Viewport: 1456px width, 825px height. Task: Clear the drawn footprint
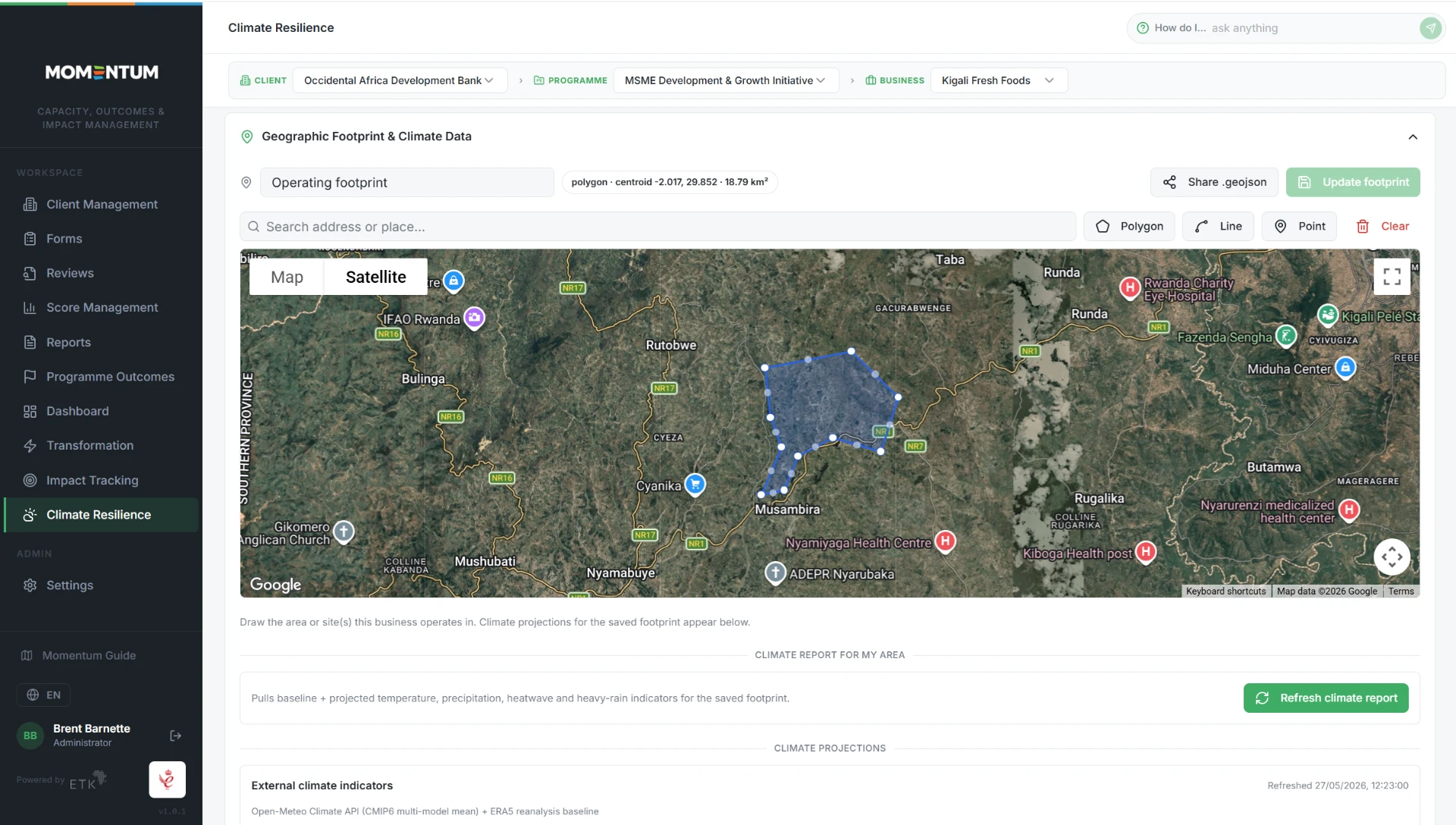1382,226
